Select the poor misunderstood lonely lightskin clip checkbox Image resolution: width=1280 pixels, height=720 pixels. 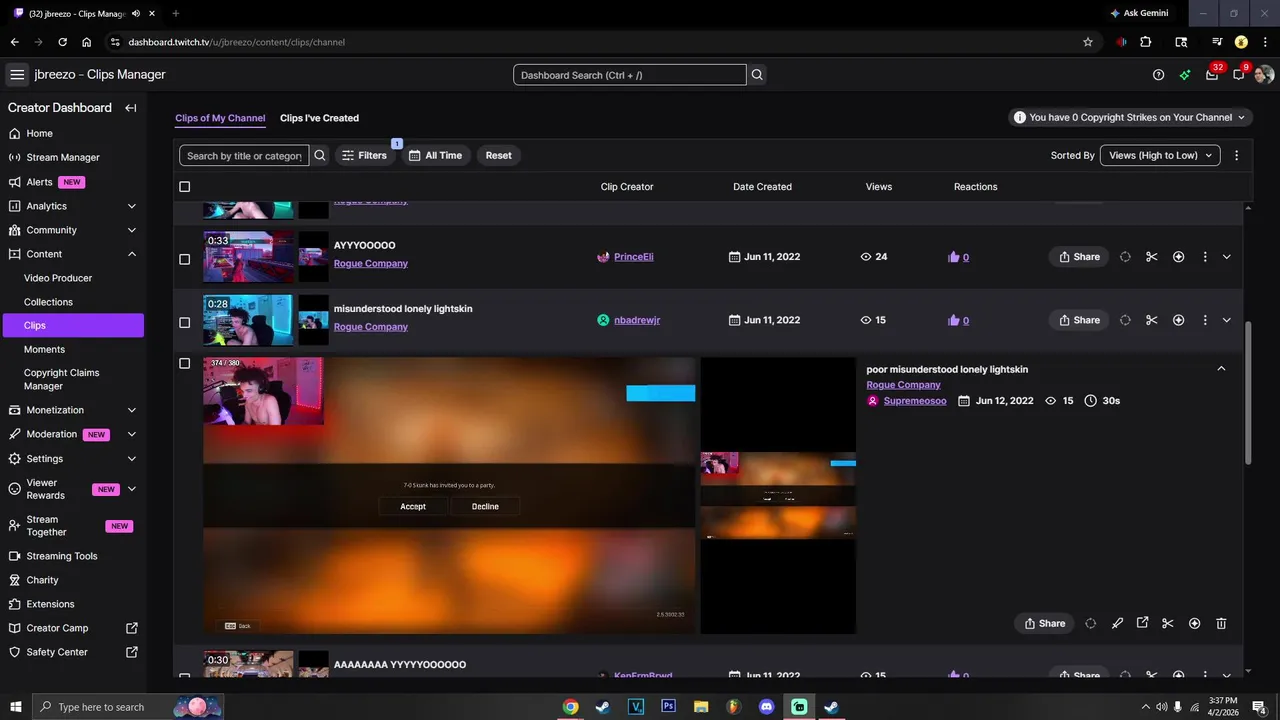tap(184, 363)
